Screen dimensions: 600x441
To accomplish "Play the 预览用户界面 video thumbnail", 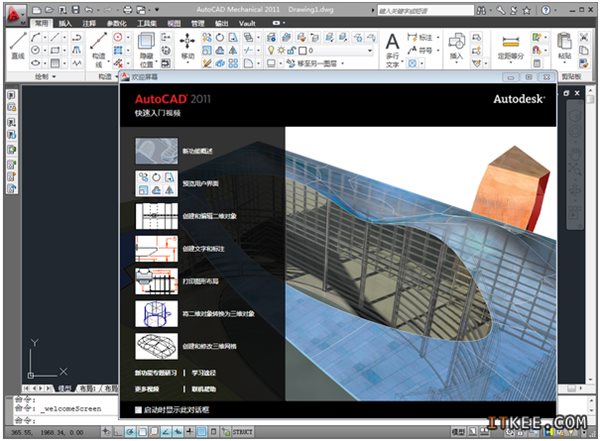I will coord(157,184).
